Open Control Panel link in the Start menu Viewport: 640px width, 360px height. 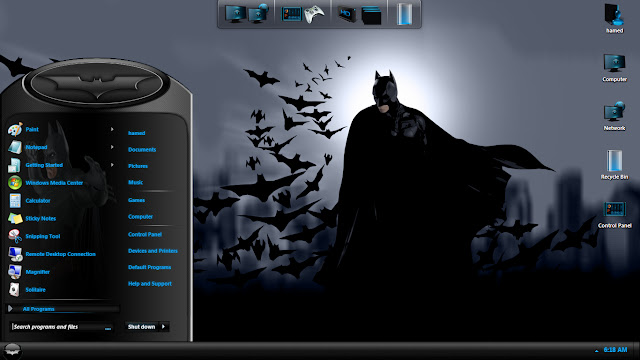[x=145, y=234]
